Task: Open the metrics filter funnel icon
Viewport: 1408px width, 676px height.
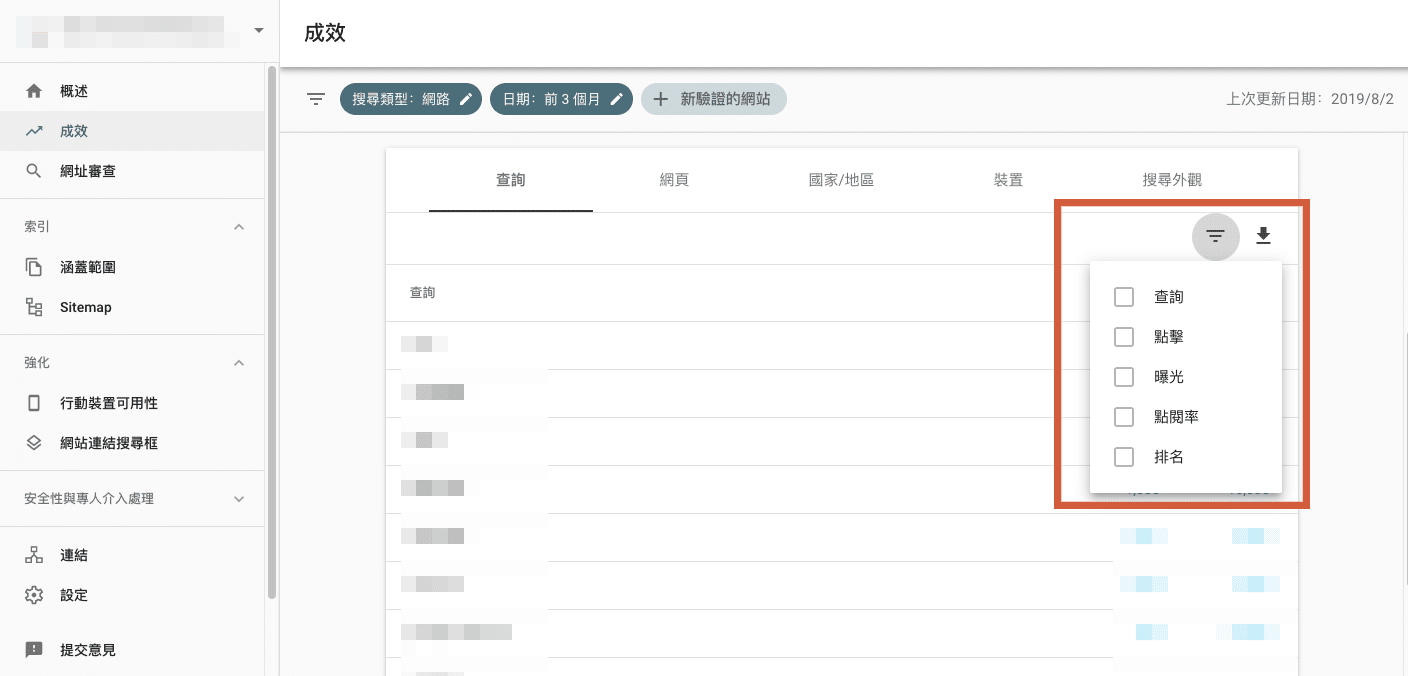Action: (1214, 236)
